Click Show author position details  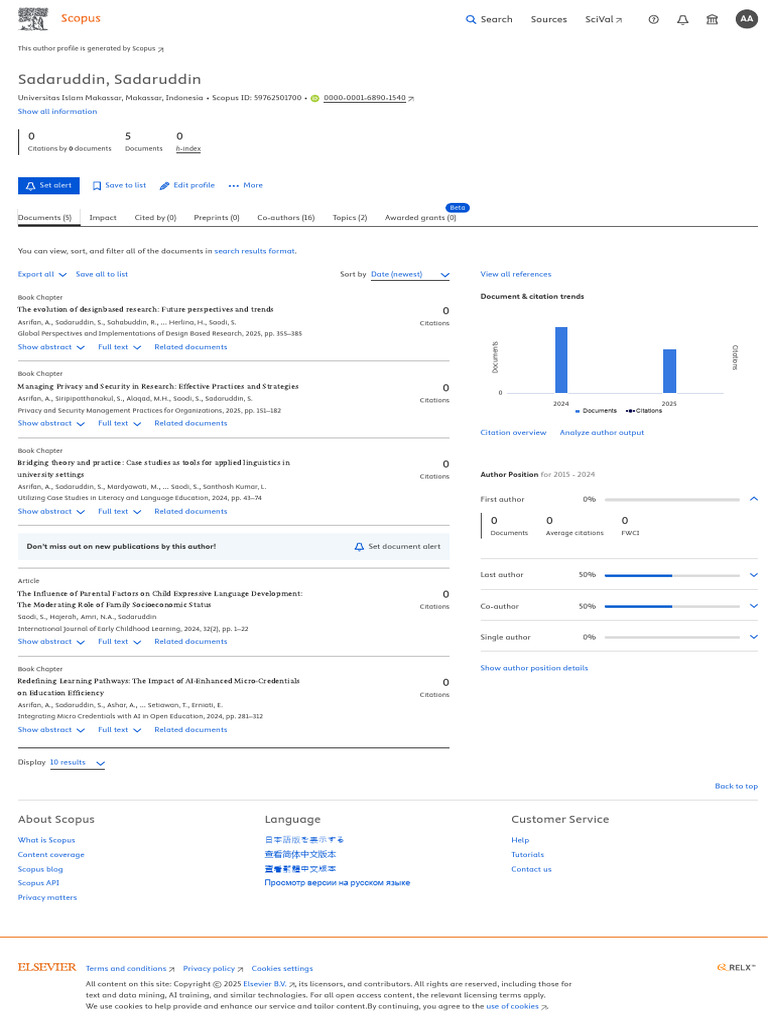coord(534,668)
